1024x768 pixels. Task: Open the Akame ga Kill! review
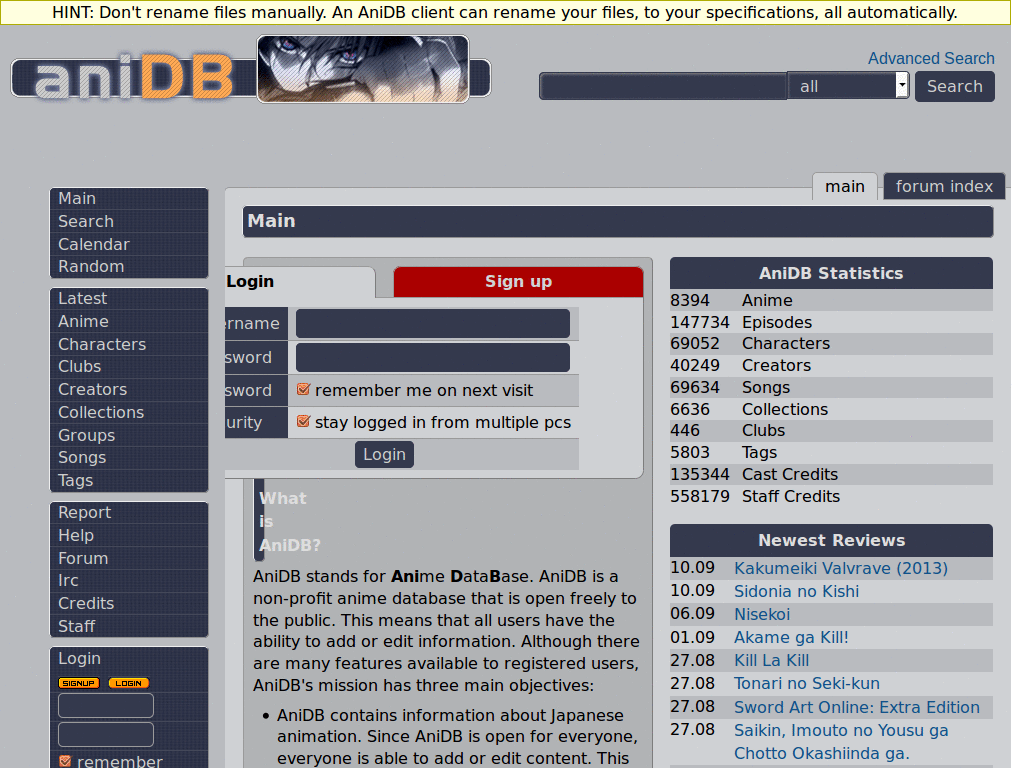coord(791,637)
